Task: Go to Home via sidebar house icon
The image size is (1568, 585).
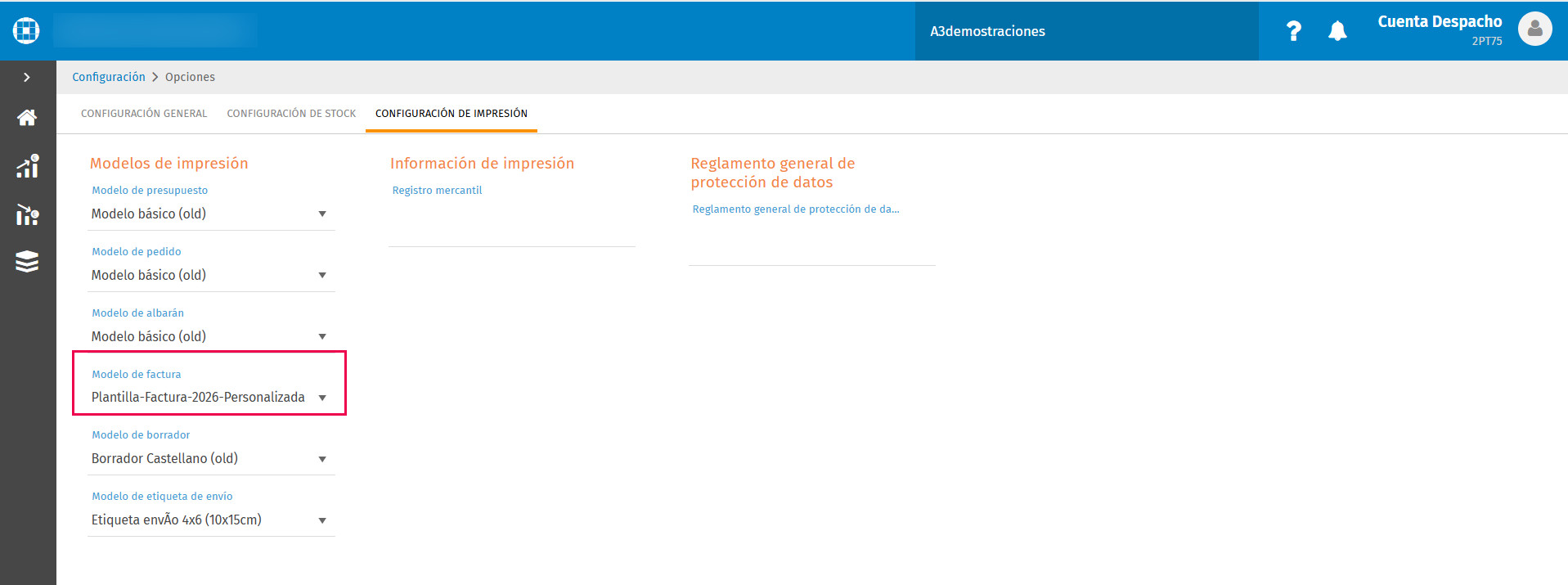Action: click(27, 118)
